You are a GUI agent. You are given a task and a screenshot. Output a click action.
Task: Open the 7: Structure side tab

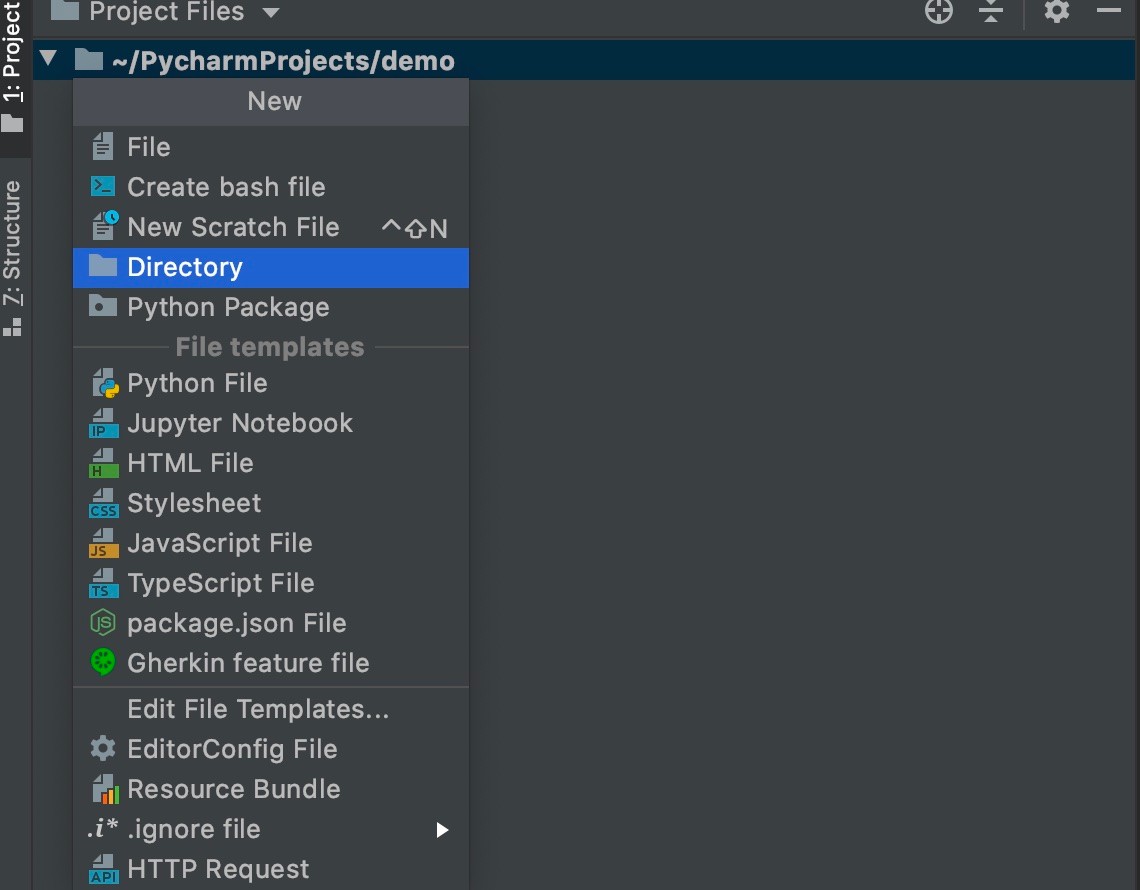coord(13,258)
